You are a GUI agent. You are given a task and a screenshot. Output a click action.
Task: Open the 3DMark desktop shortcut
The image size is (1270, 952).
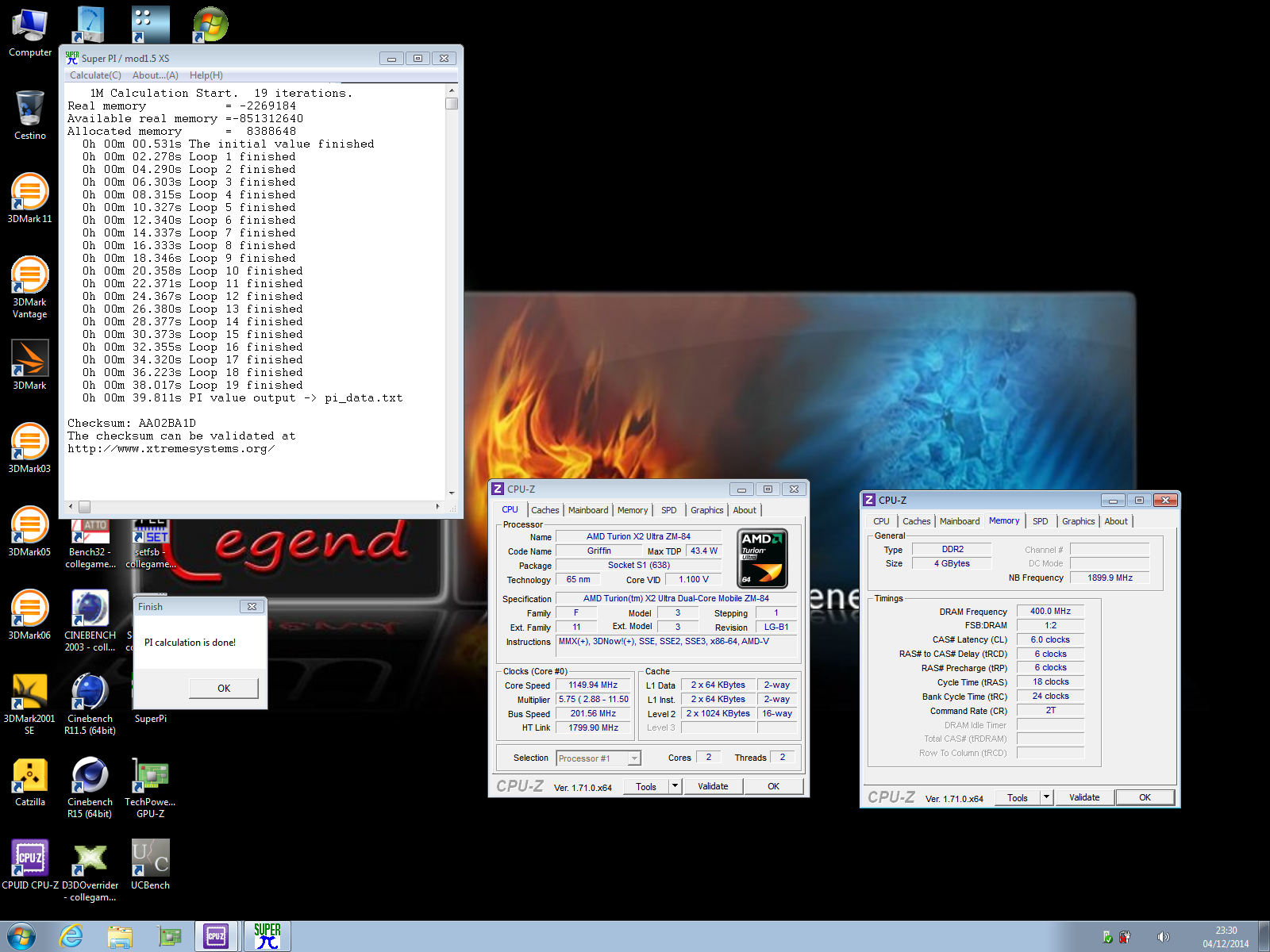pyautogui.click(x=30, y=366)
